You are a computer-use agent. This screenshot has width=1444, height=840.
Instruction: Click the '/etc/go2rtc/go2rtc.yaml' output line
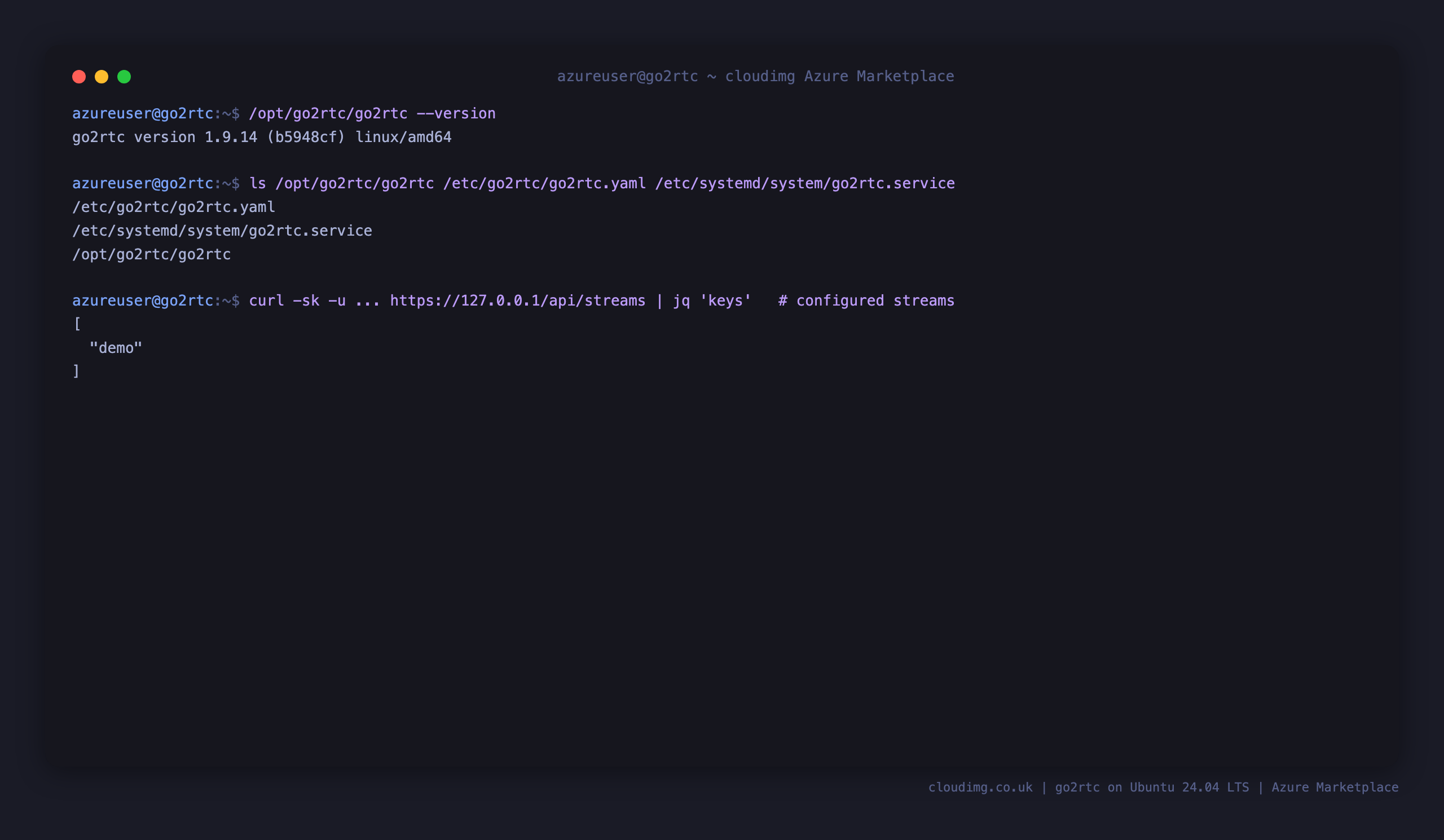(174, 207)
